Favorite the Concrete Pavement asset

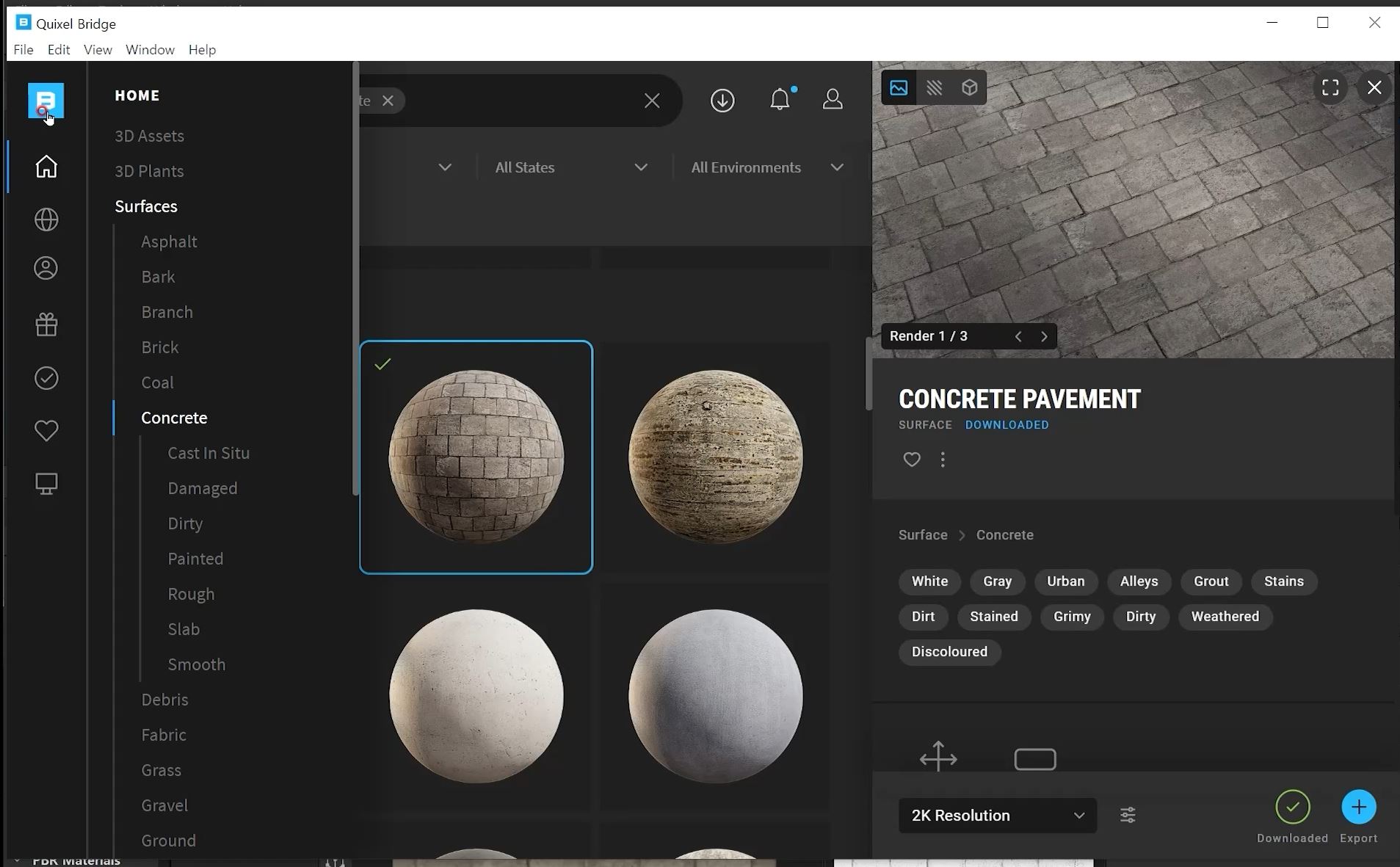pos(911,460)
